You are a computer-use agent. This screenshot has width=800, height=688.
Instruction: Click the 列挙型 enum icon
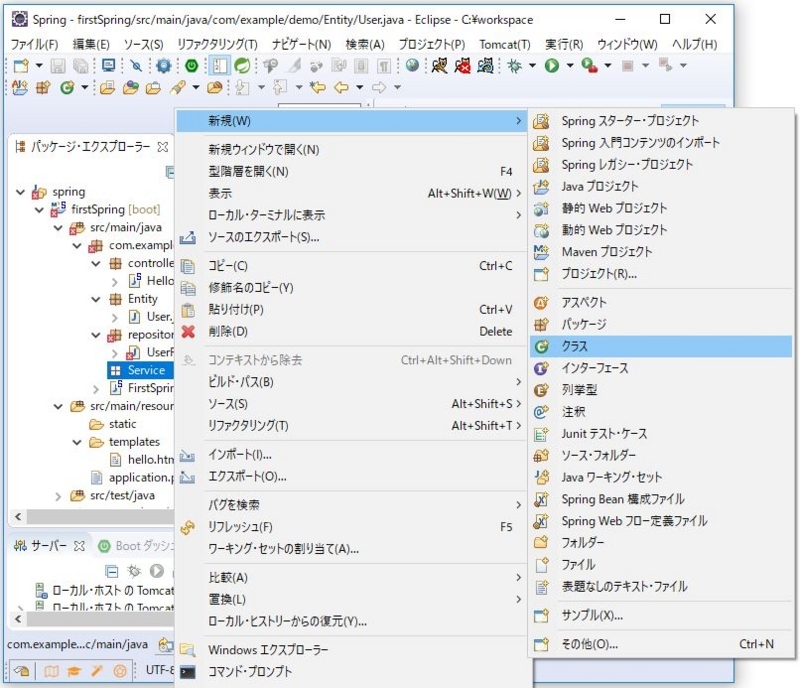(x=541, y=390)
